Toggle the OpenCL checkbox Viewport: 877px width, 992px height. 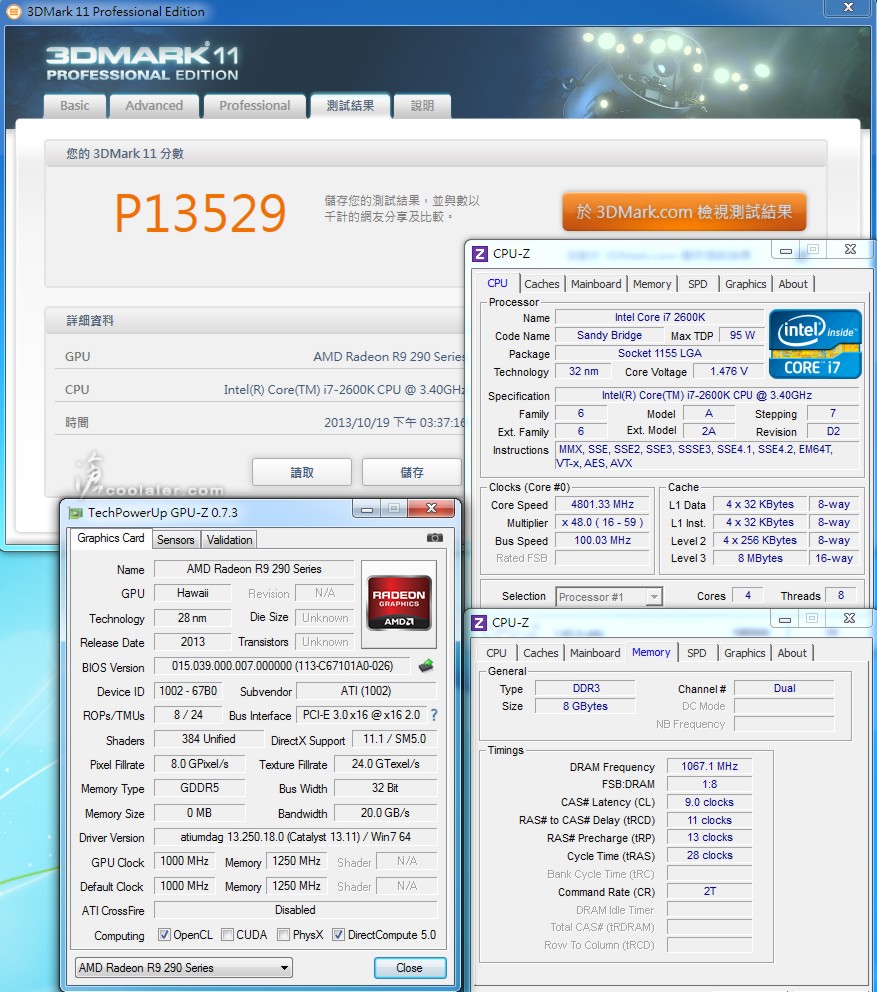(164, 934)
